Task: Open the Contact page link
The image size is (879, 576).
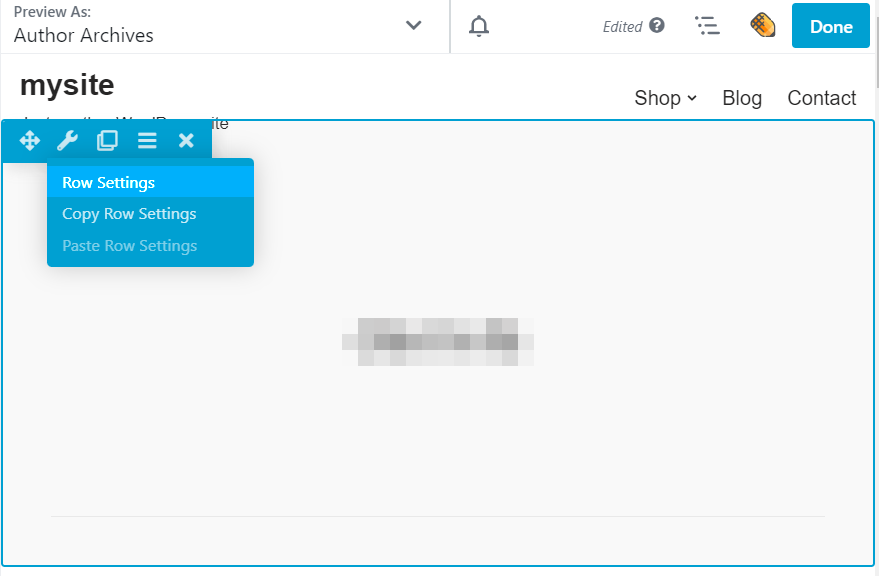Action: (821, 98)
